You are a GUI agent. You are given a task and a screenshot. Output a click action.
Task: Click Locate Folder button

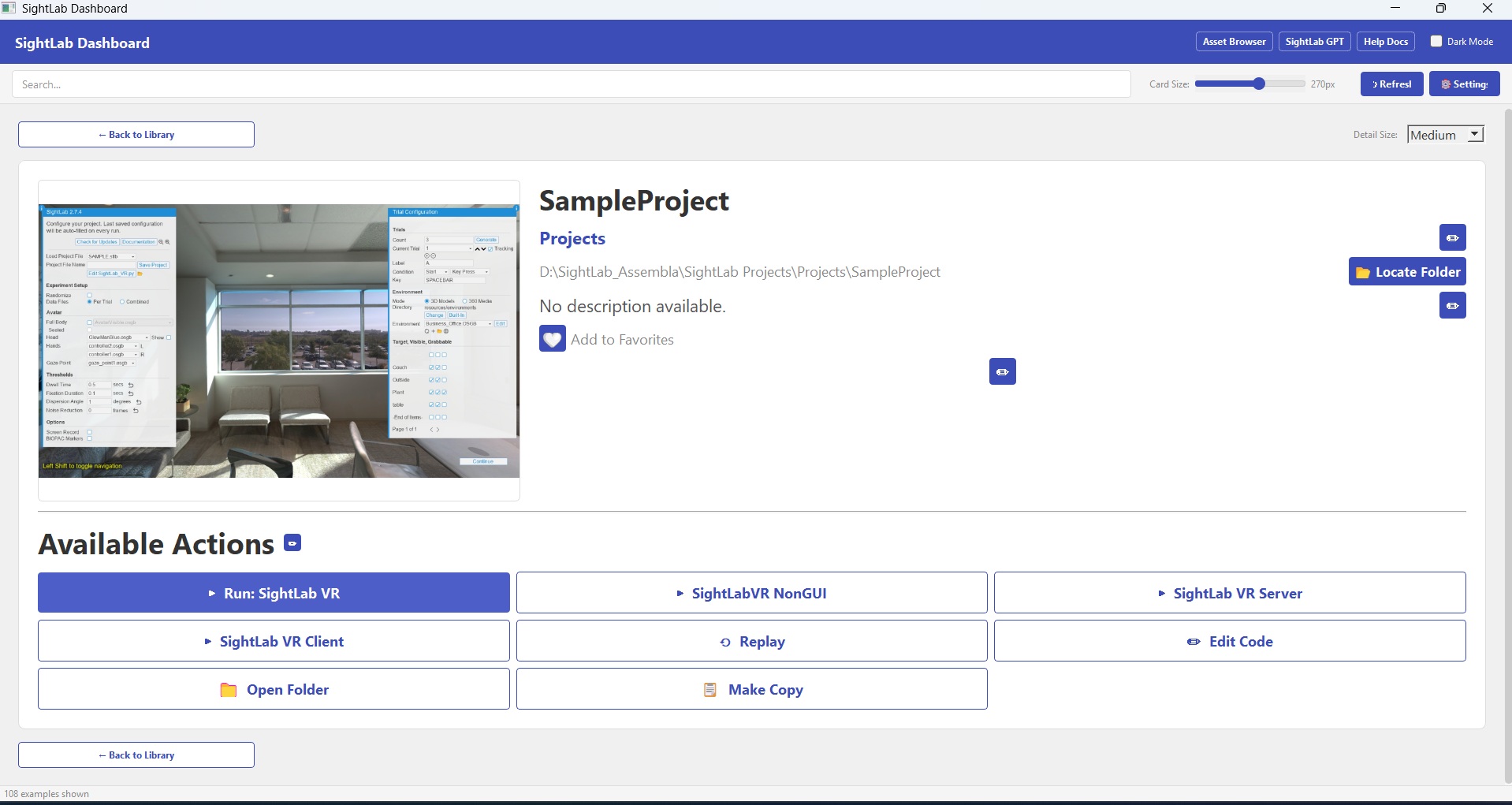(1407, 272)
